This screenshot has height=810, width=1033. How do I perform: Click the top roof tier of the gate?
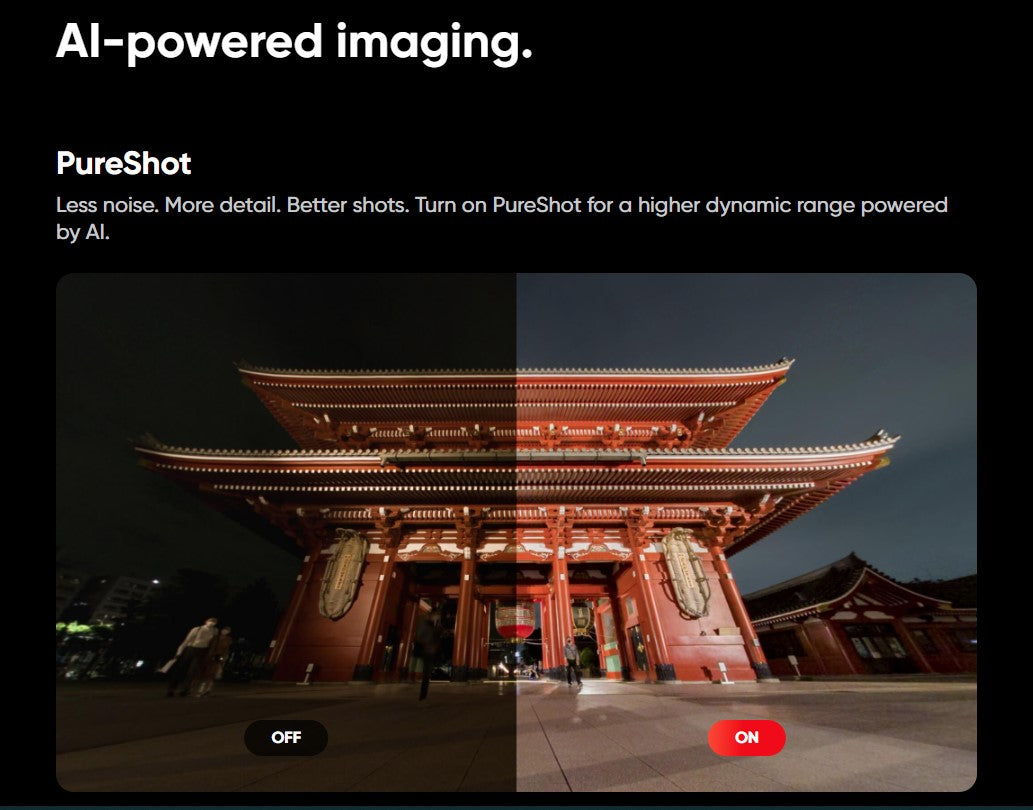516,385
